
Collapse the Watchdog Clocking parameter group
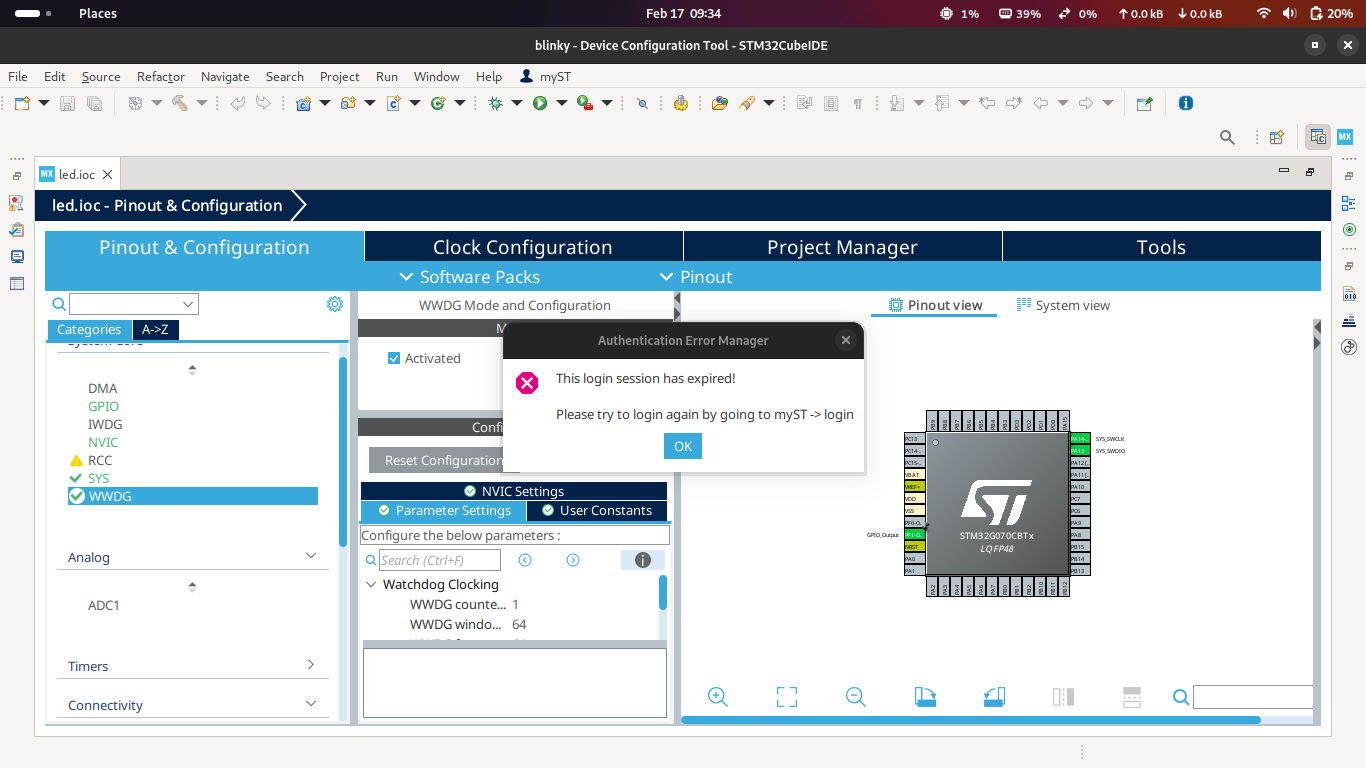[x=371, y=584]
